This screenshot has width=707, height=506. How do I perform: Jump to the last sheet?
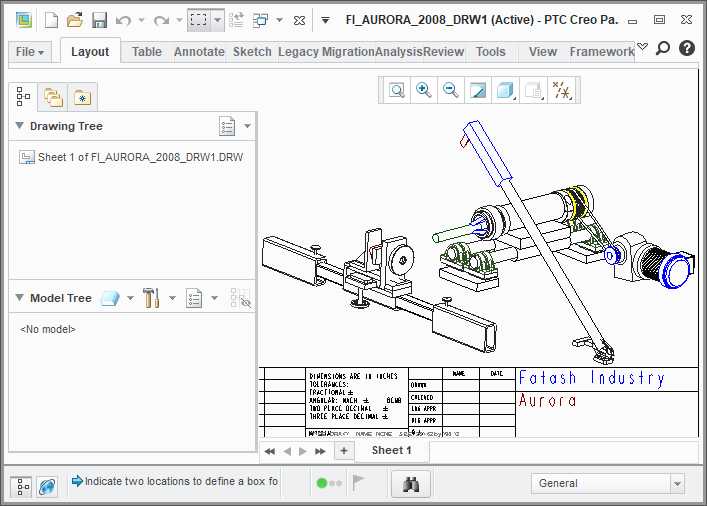tap(320, 451)
